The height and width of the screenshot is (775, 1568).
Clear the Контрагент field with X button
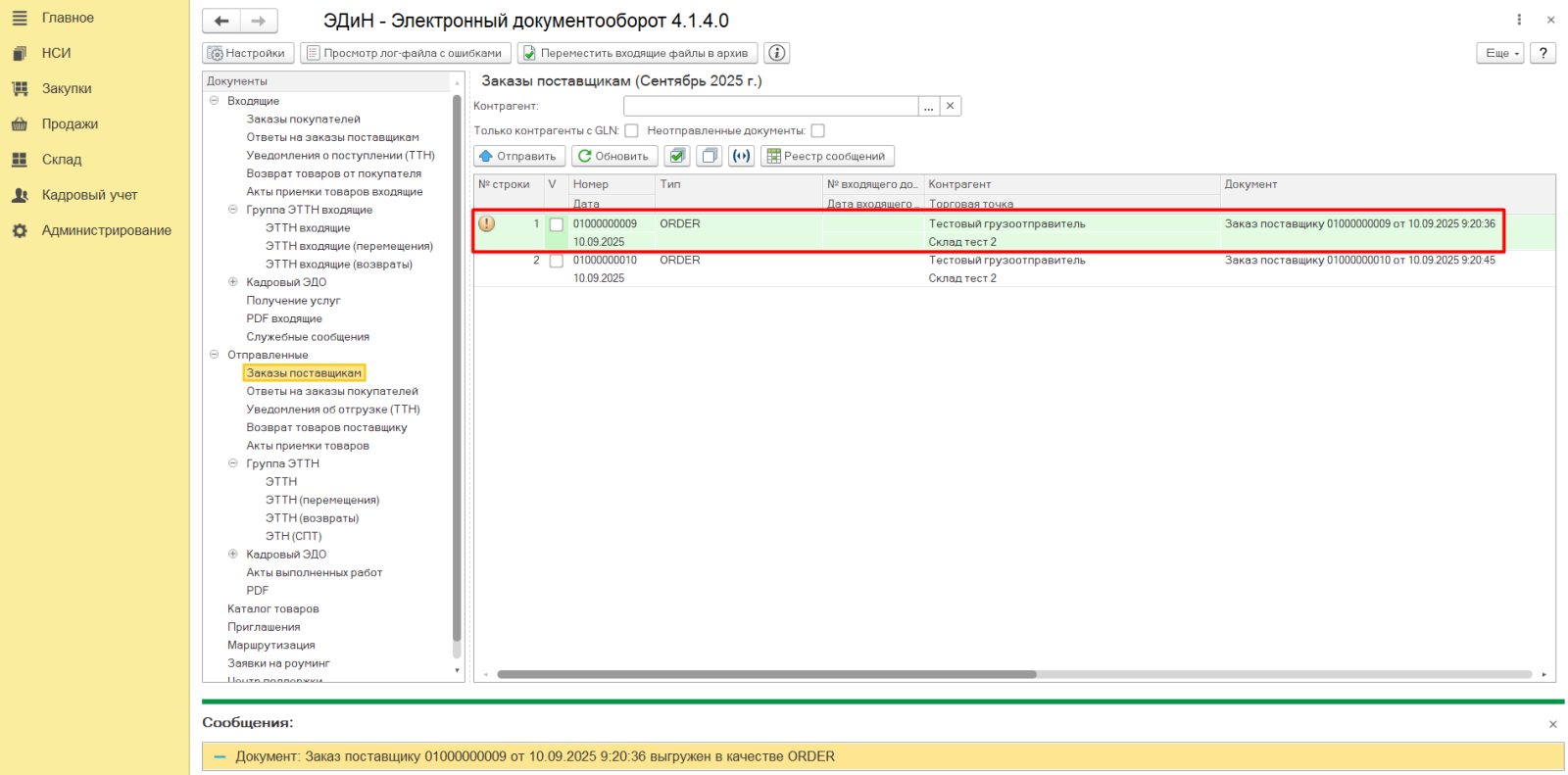950,106
